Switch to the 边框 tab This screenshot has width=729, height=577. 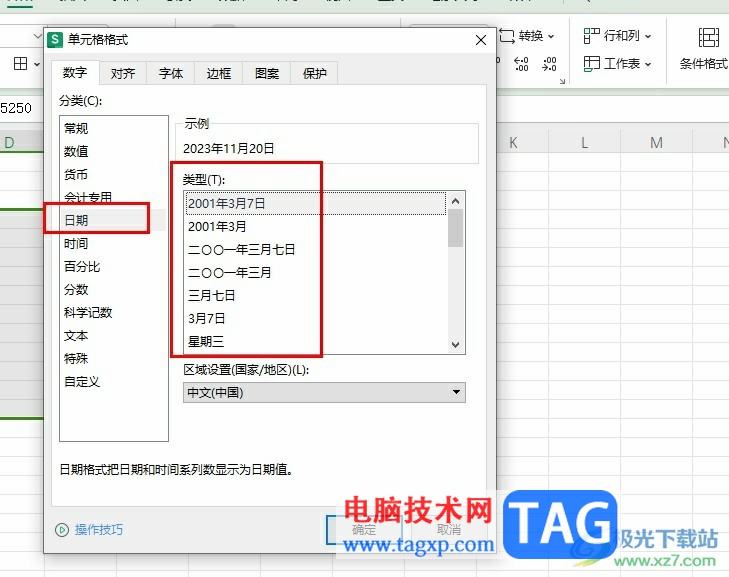[x=219, y=73]
